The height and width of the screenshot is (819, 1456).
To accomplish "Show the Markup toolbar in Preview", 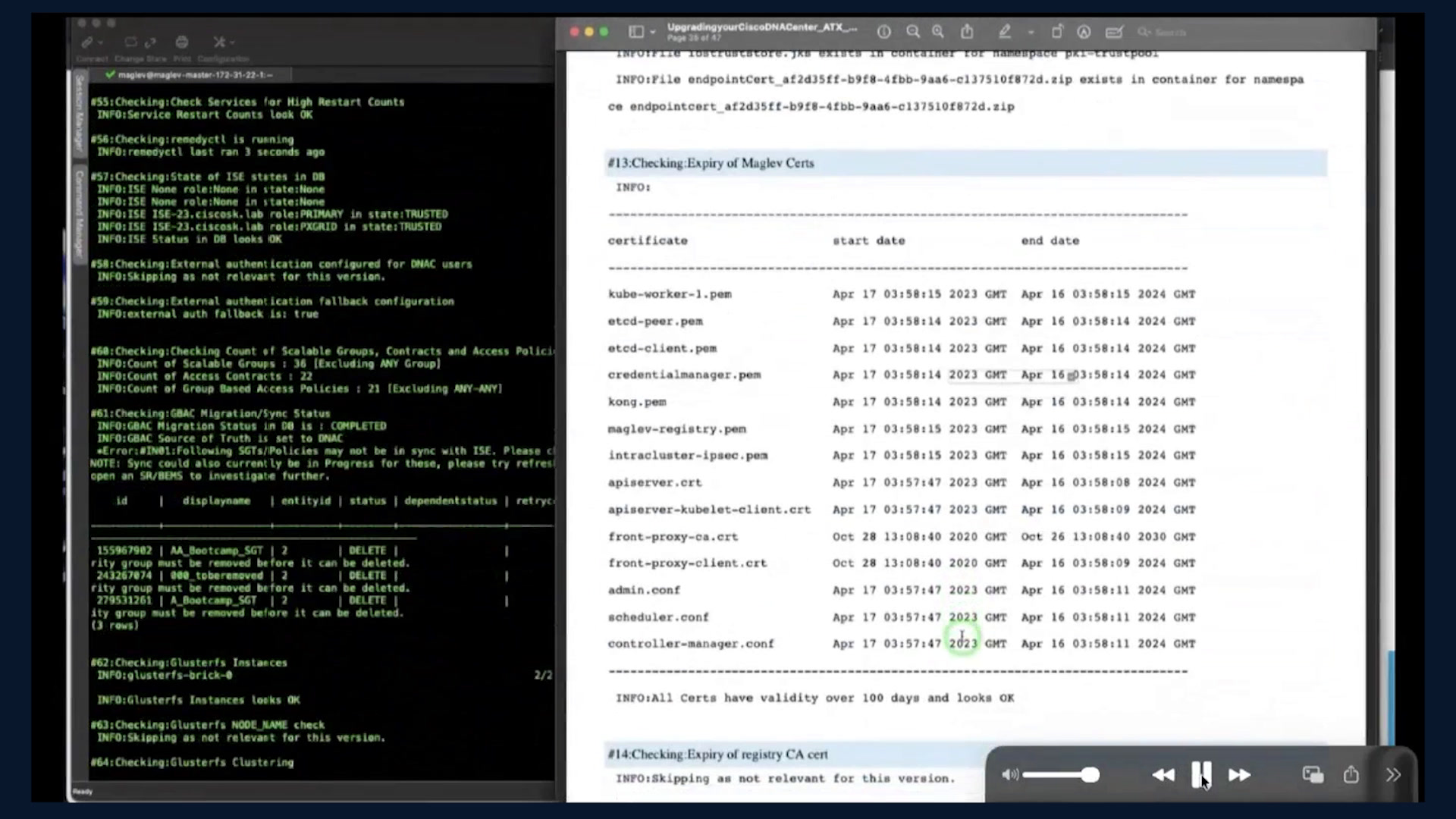I will tap(1084, 32).
